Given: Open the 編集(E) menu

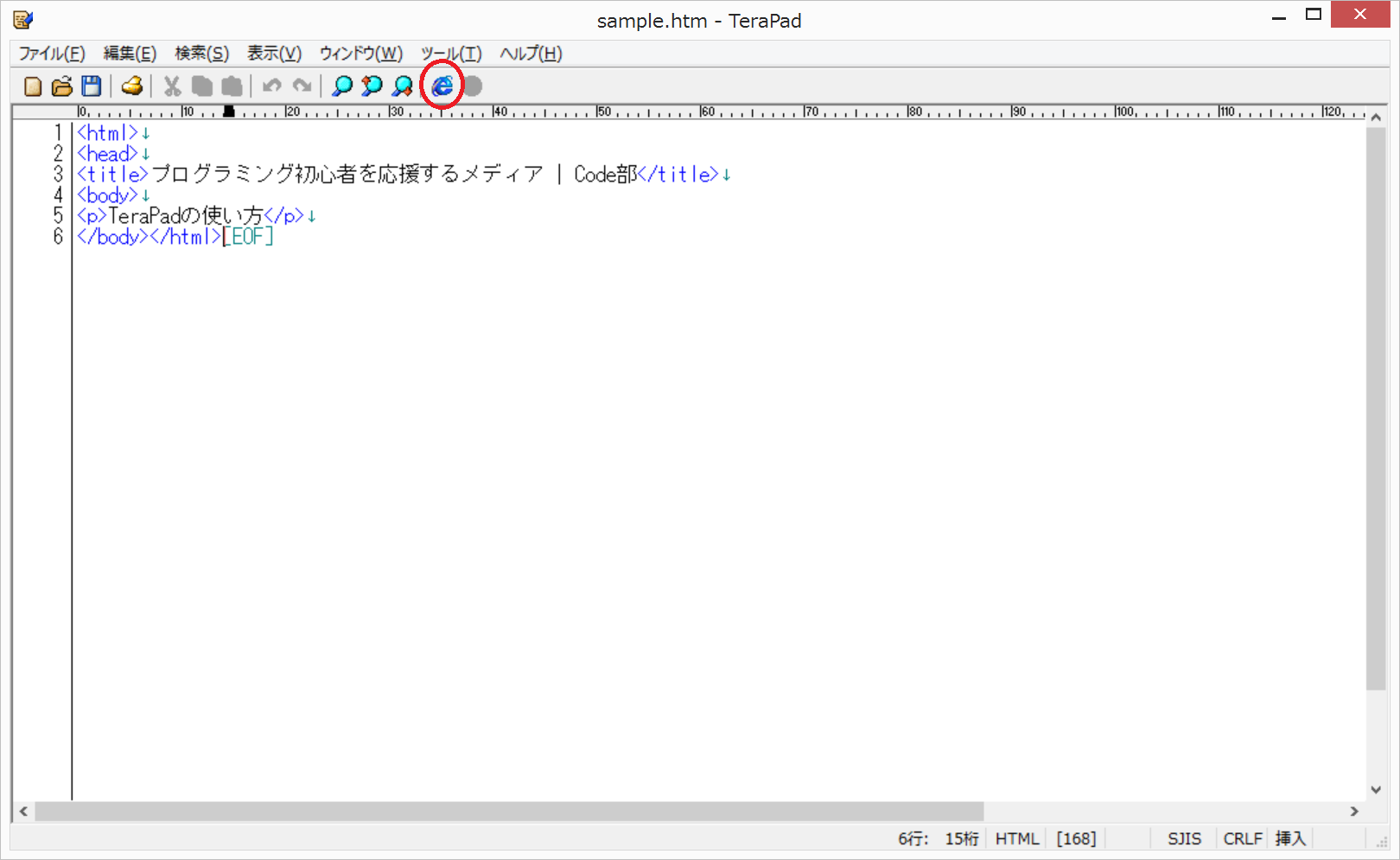Looking at the screenshot, I should coord(130,54).
